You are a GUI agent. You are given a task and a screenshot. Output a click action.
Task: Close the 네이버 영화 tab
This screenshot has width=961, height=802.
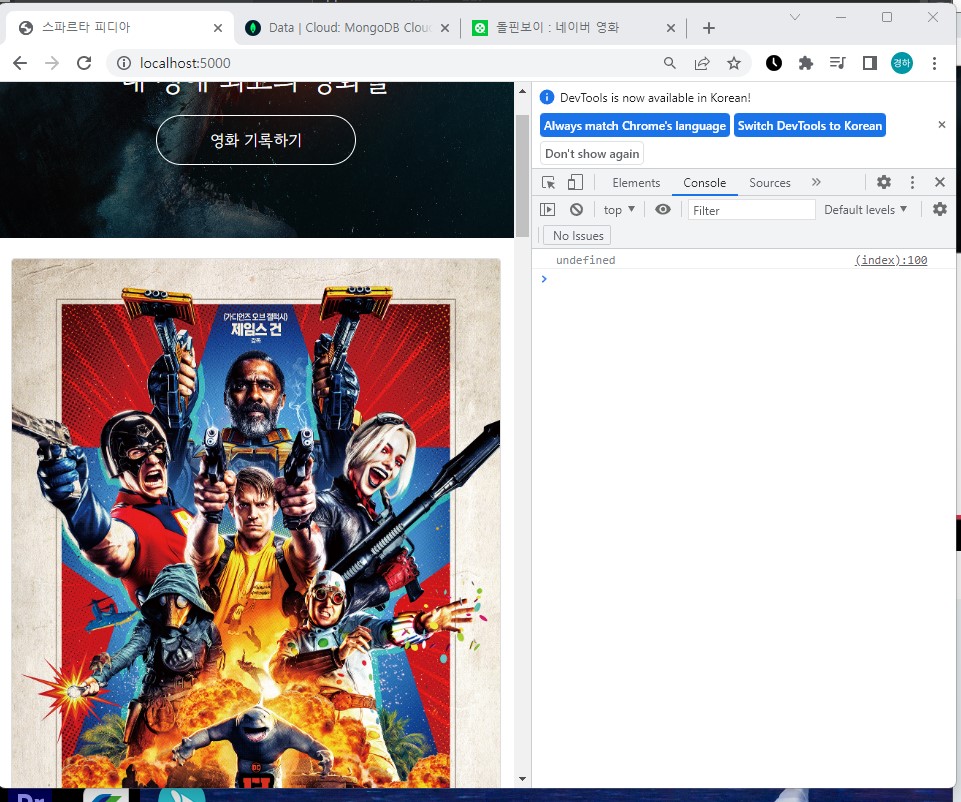[670, 28]
